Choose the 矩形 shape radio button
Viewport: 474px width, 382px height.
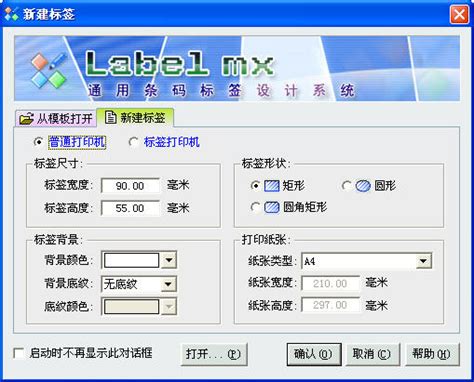(255, 186)
